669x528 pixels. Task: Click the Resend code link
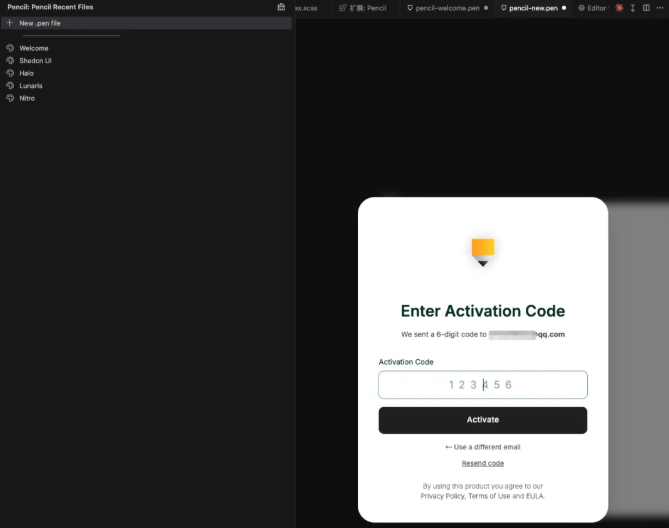pyautogui.click(x=482, y=463)
